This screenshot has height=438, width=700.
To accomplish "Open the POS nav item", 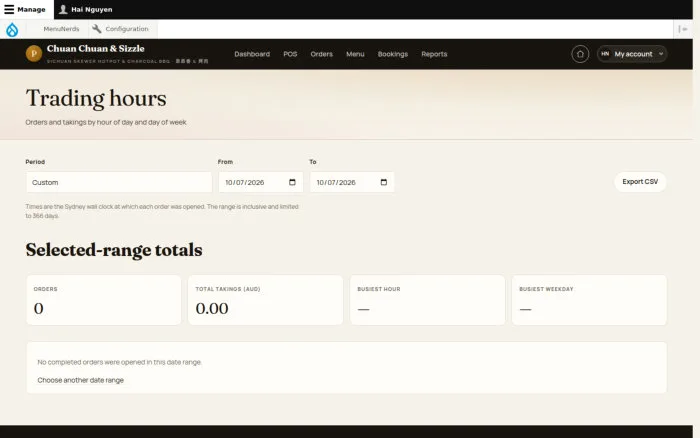I will pyautogui.click(x=290, y=54).
